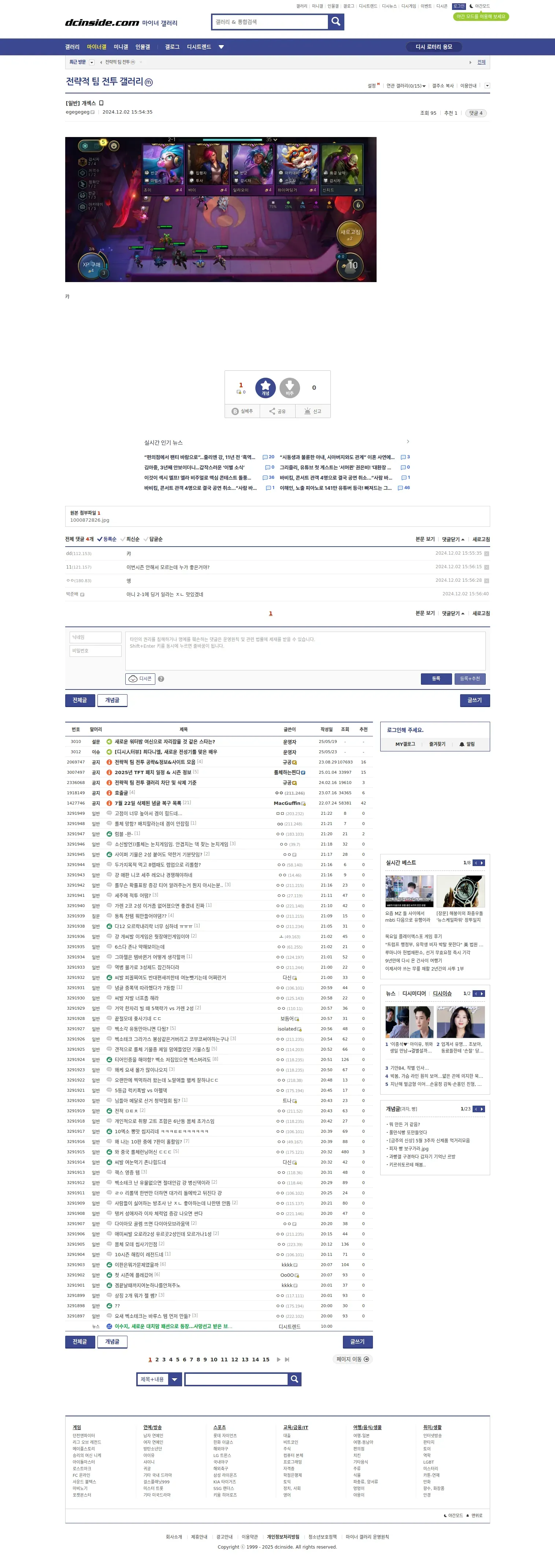555x1568 pixels.
Task: Click next-page arrow in pagination
Action: 279,1359
